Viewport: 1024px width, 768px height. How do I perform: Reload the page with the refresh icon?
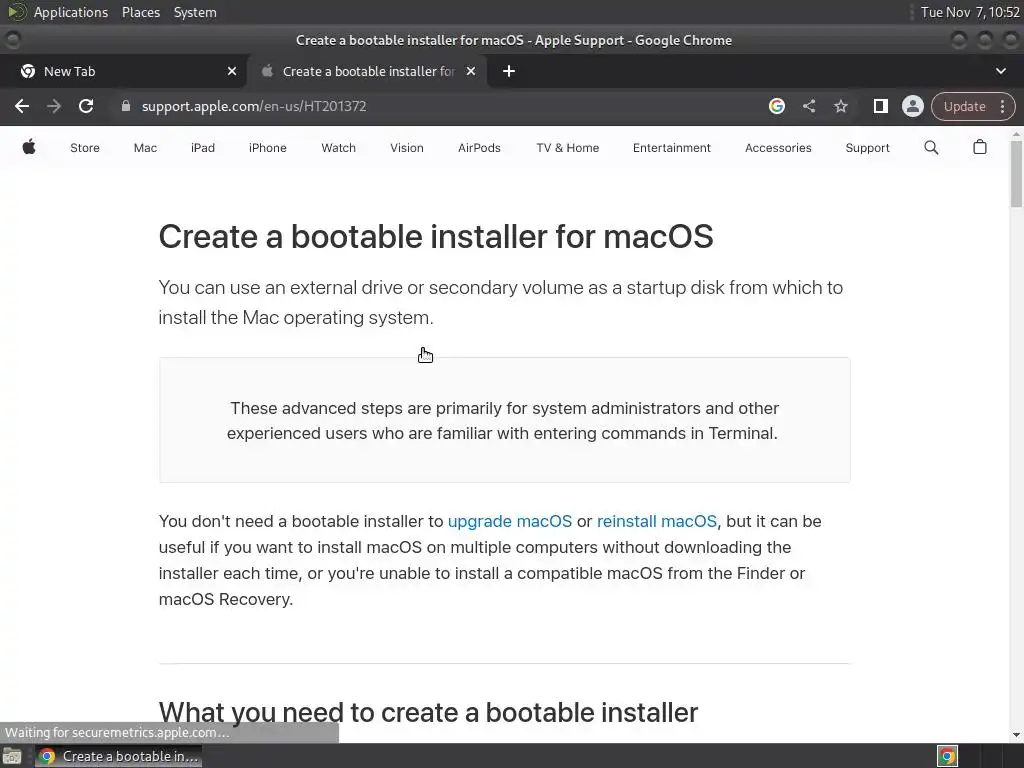pos(86,106)
